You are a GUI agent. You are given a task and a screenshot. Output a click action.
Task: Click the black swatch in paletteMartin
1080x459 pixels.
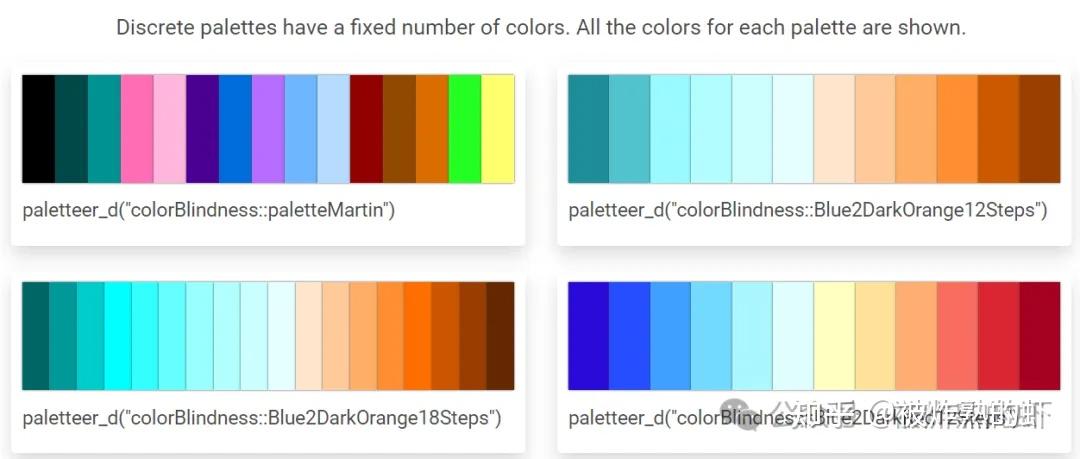pyautogui.click(x=39, y=129)
